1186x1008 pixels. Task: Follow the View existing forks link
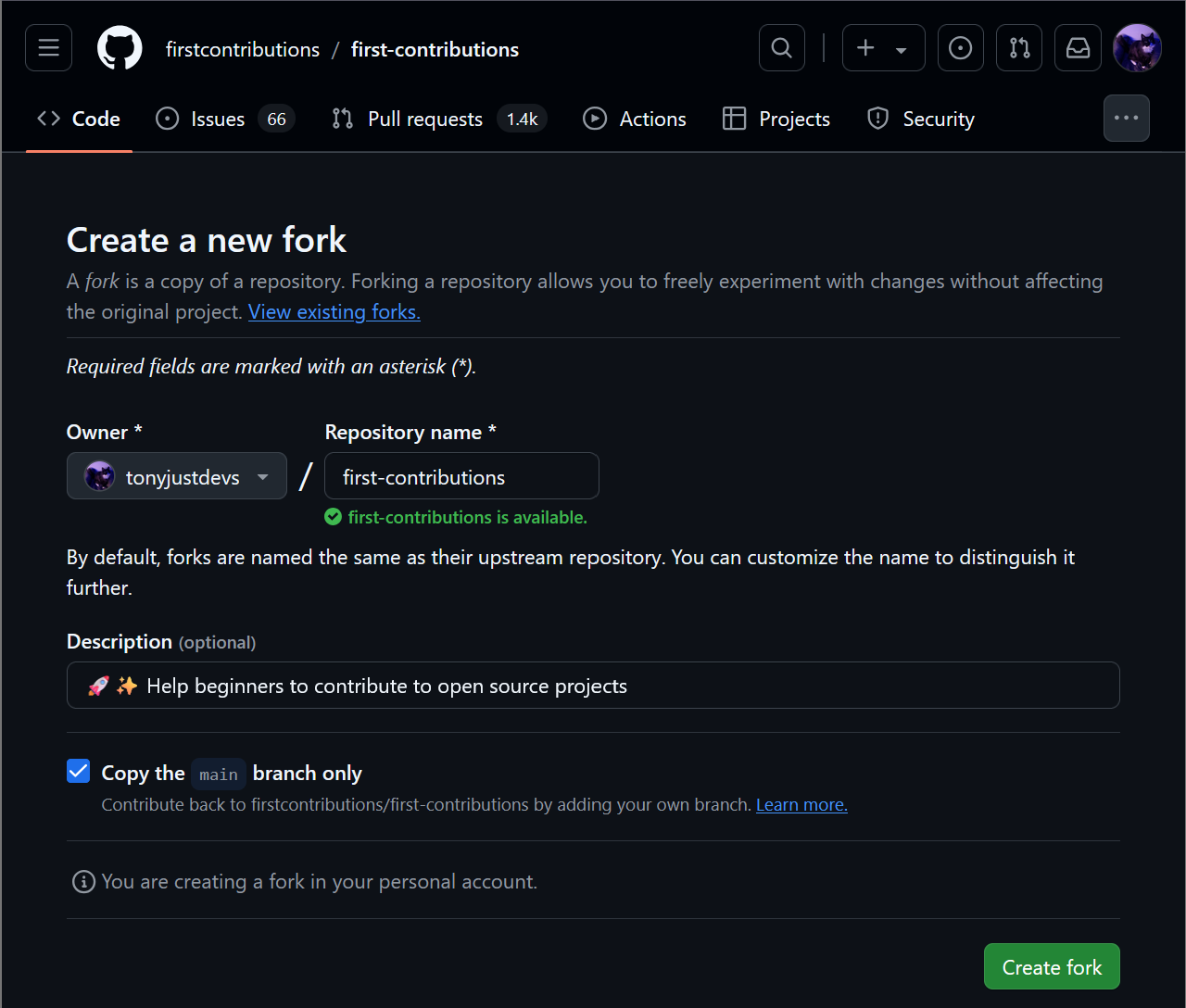click(334, 312)
